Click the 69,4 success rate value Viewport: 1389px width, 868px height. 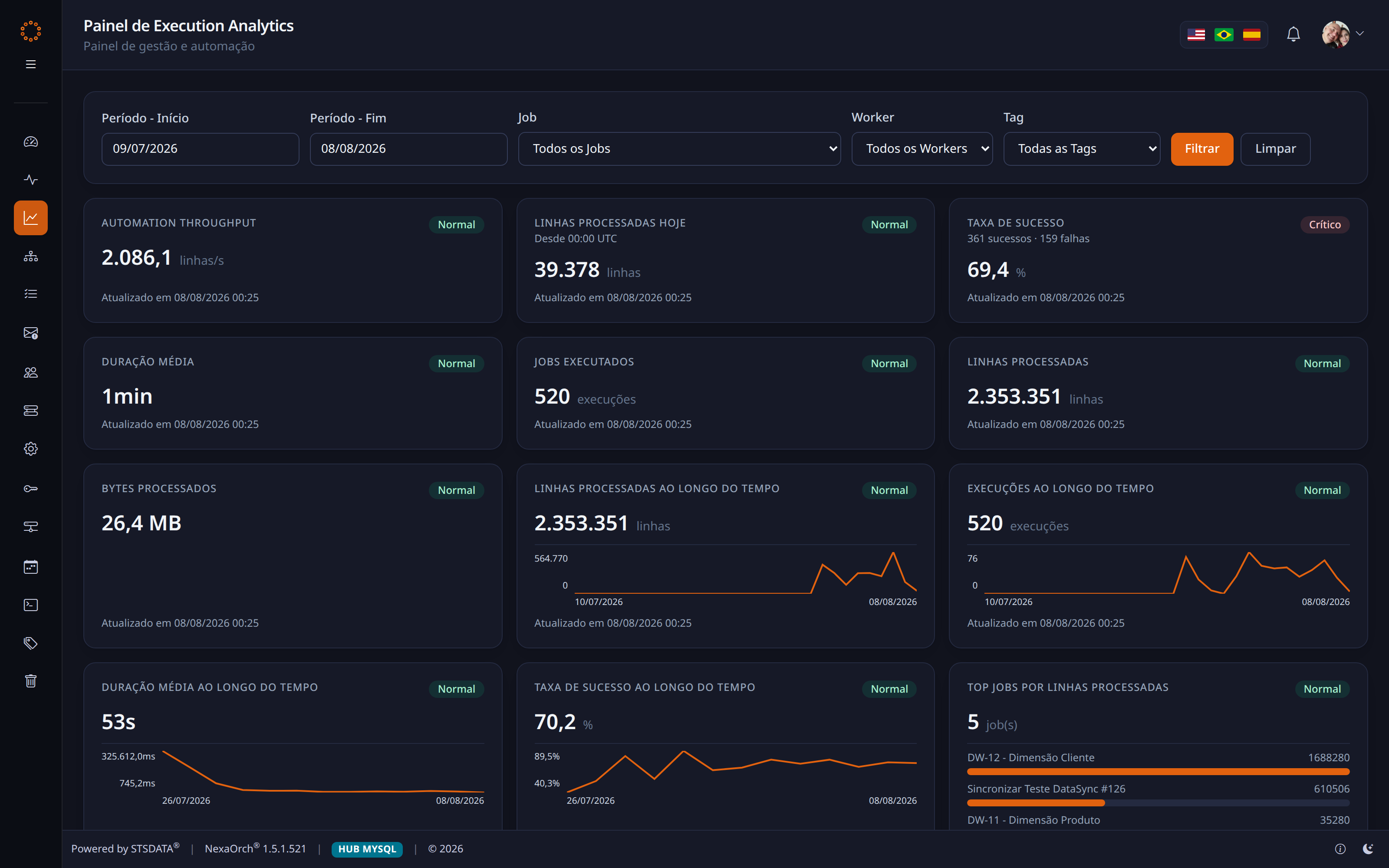[x=988, y=270]
